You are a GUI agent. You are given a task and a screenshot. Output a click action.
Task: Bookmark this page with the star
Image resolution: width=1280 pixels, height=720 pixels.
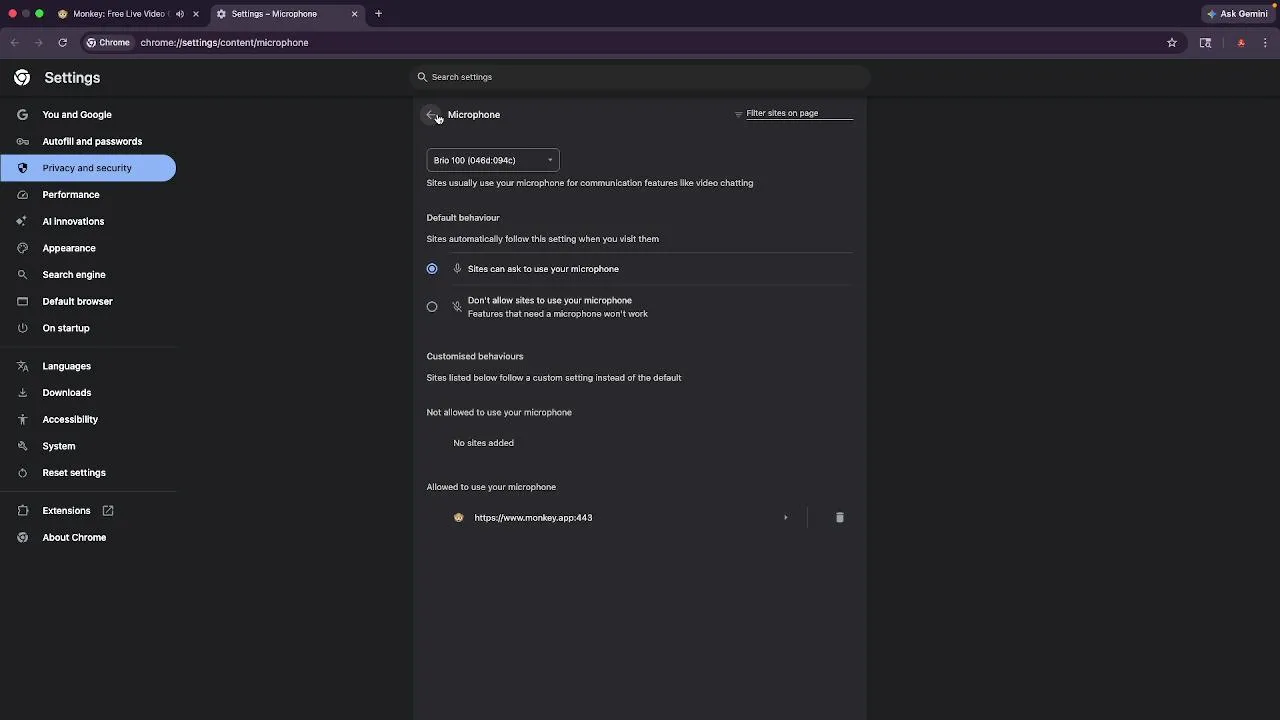(1172, 43)
